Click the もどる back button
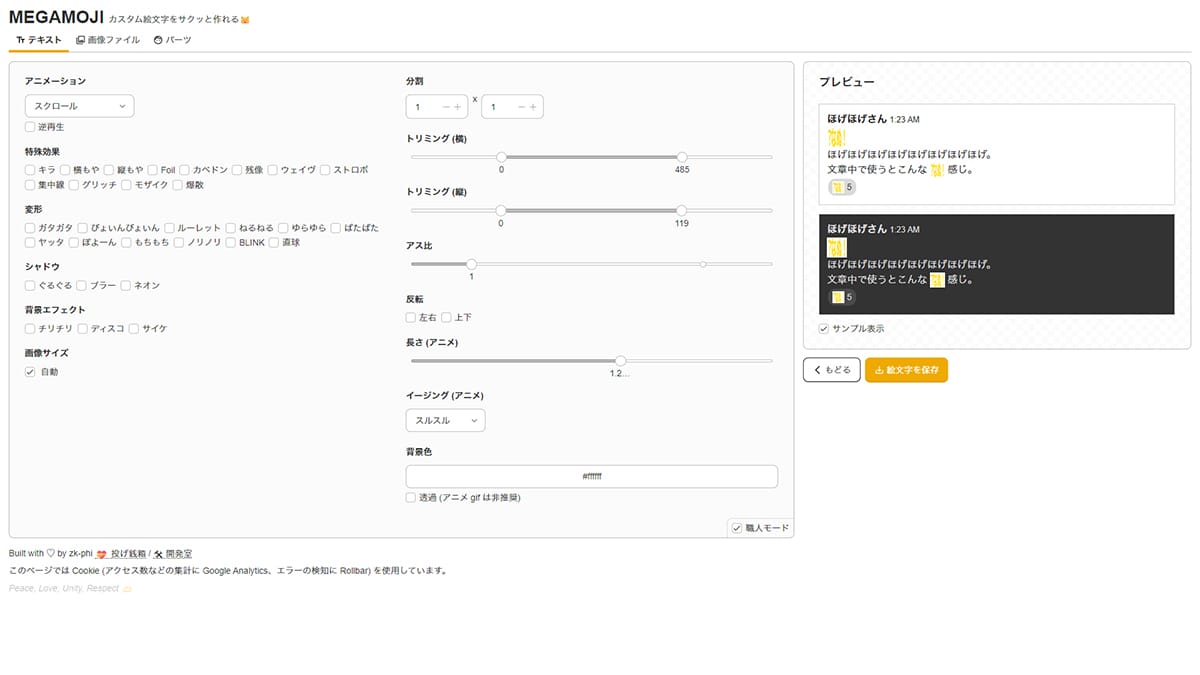 click(832, 370)
